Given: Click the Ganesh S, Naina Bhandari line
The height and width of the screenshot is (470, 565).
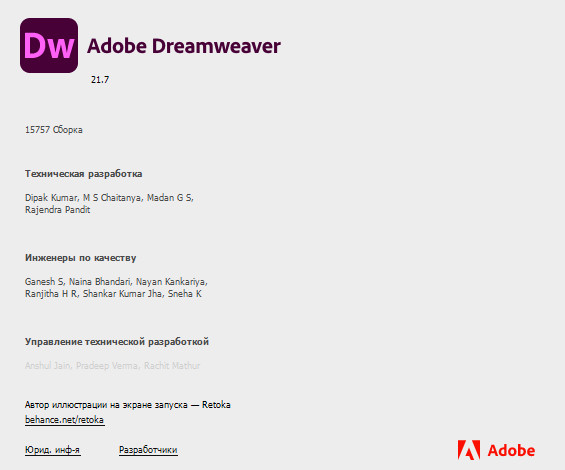Looking at the screenshot, I should point(116,281).
